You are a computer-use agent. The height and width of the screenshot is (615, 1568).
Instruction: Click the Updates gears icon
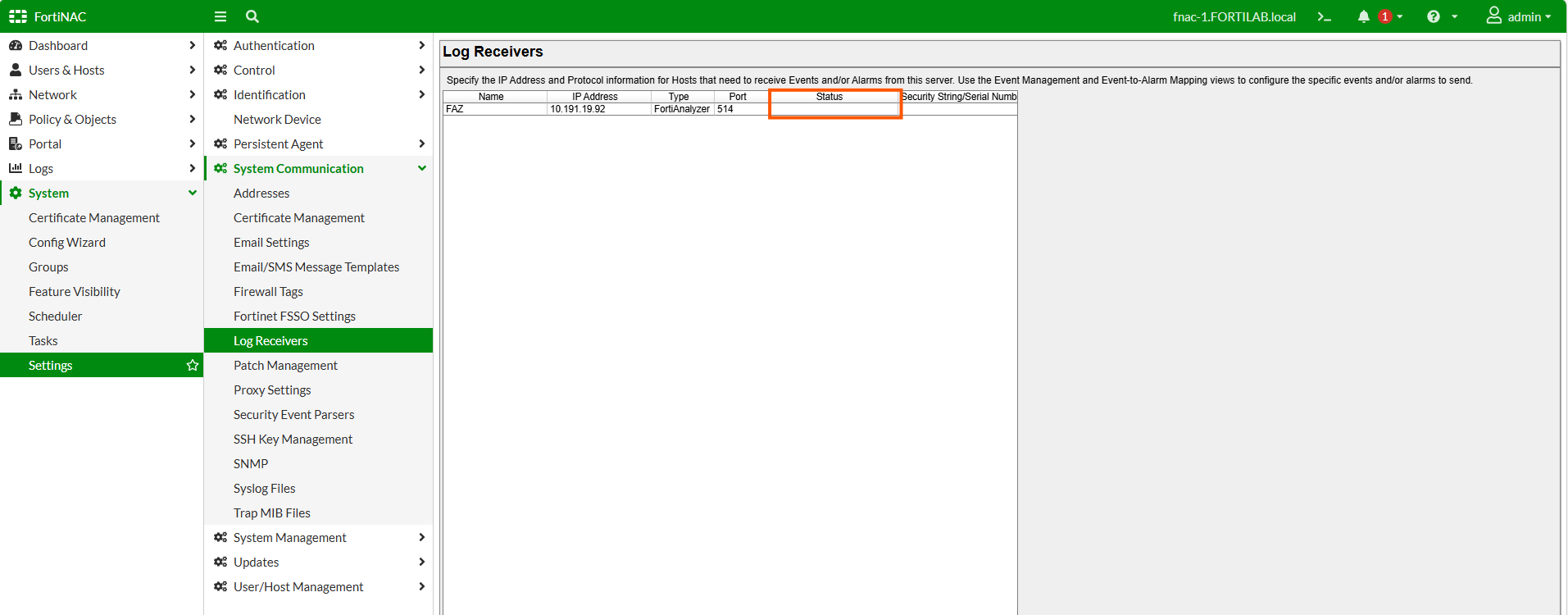click(x=220, y=563)
